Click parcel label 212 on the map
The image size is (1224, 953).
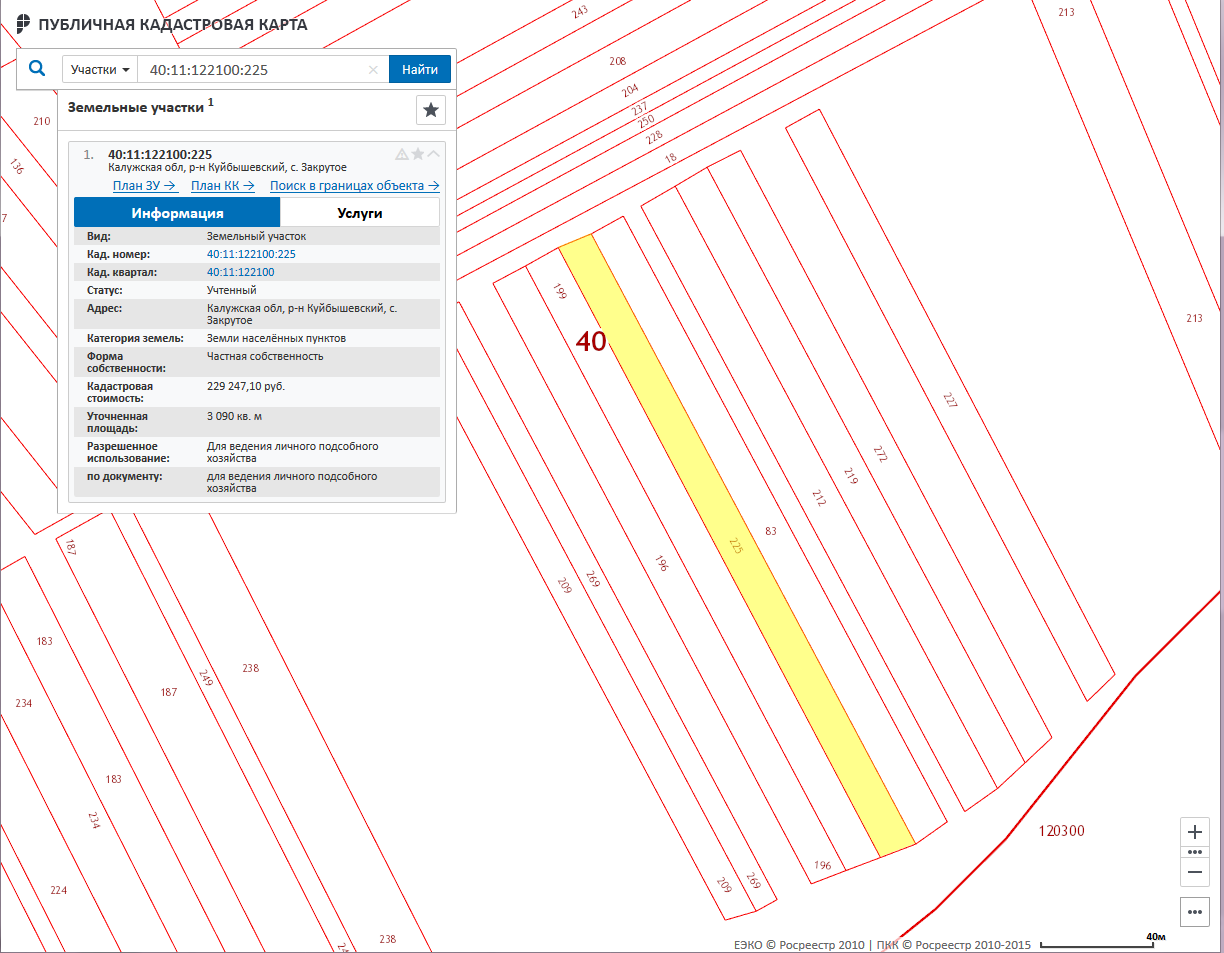coord(820,498)
